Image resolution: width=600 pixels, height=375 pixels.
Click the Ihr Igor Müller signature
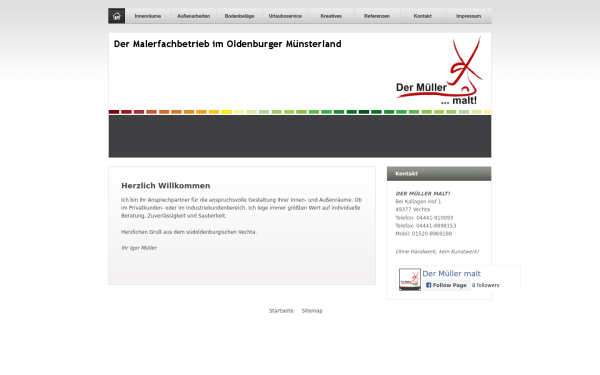coord(139,248)
